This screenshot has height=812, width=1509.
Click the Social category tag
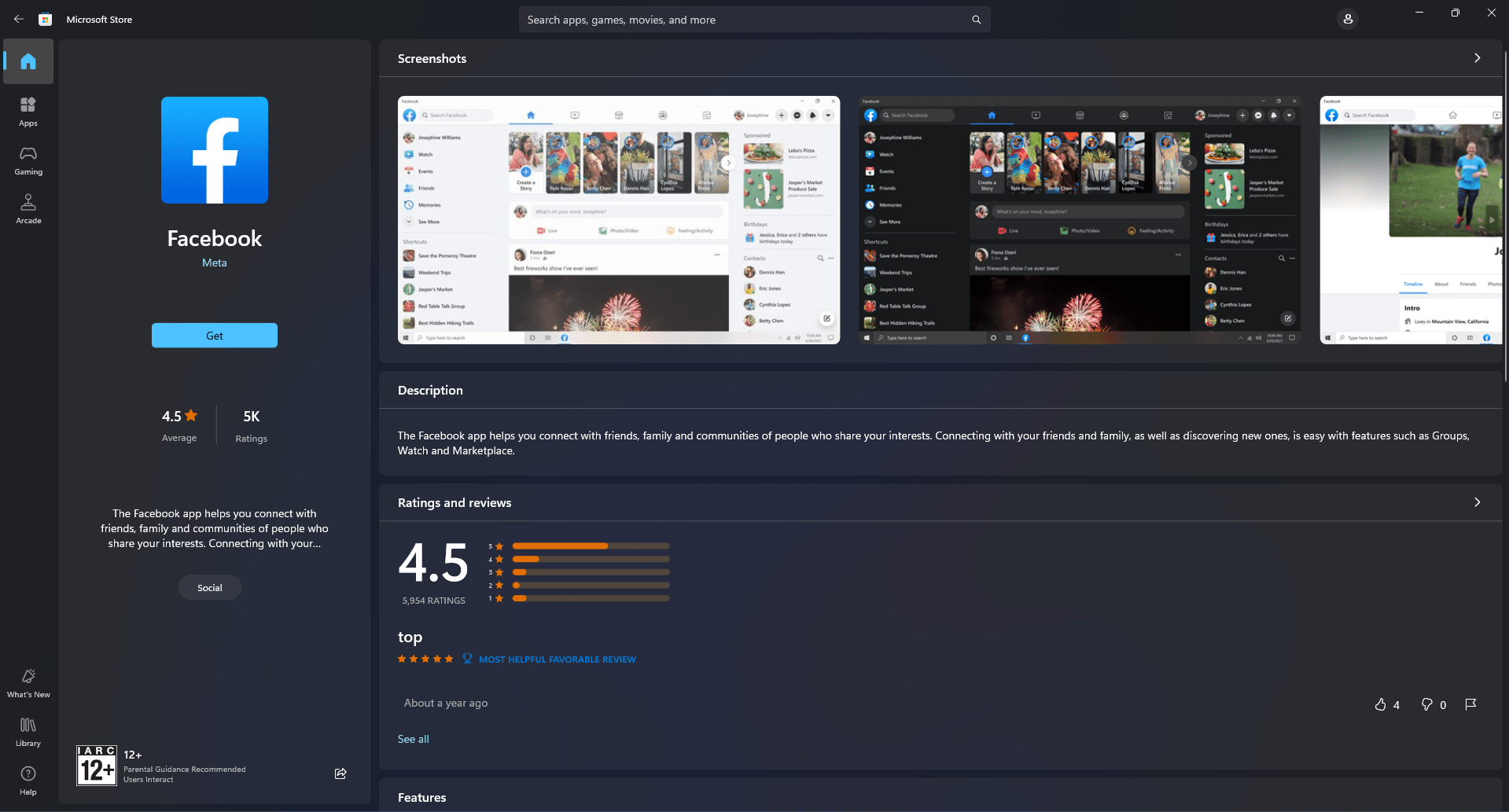click(210, 588)
